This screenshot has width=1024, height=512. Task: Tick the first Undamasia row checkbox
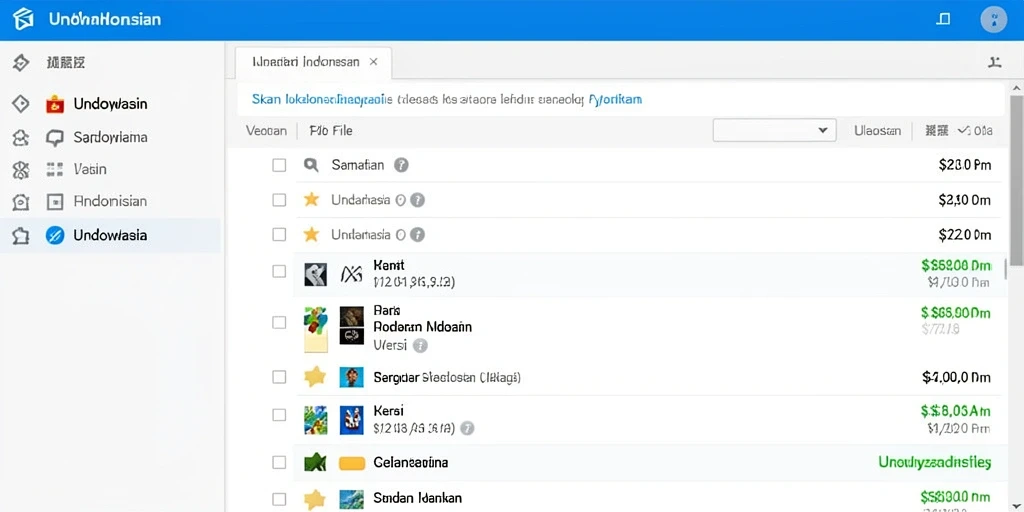click(x=279, y=200)
